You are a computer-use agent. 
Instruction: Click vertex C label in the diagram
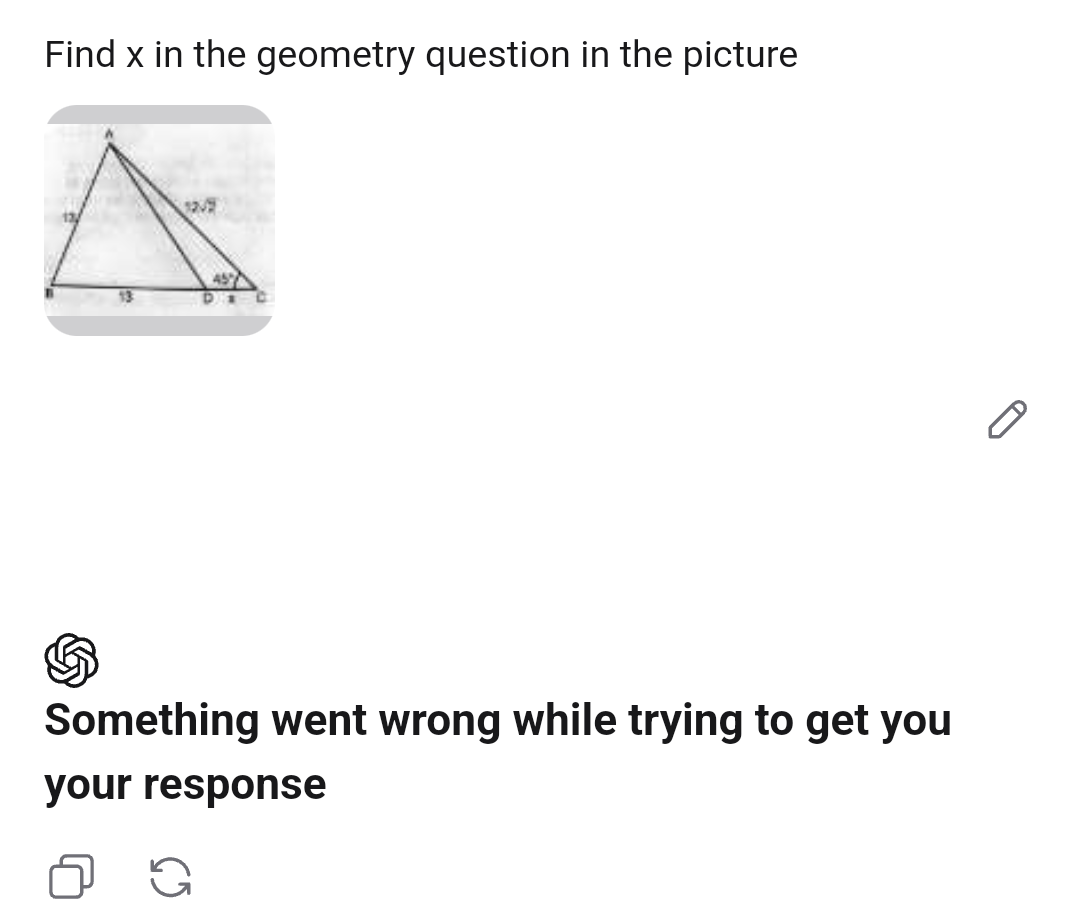pyautogui.click(x=261, y=298)
